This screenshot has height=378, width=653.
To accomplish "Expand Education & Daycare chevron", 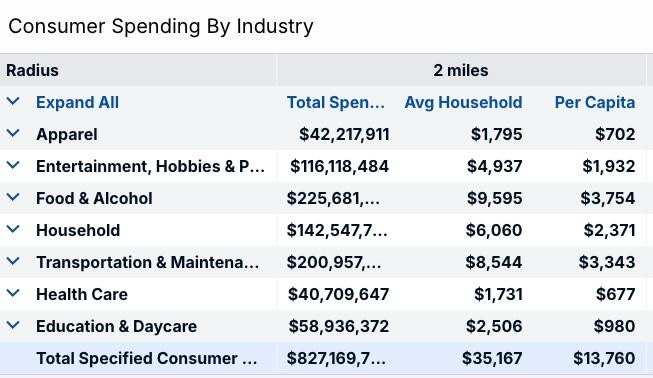I will click(x=13, y=326).
